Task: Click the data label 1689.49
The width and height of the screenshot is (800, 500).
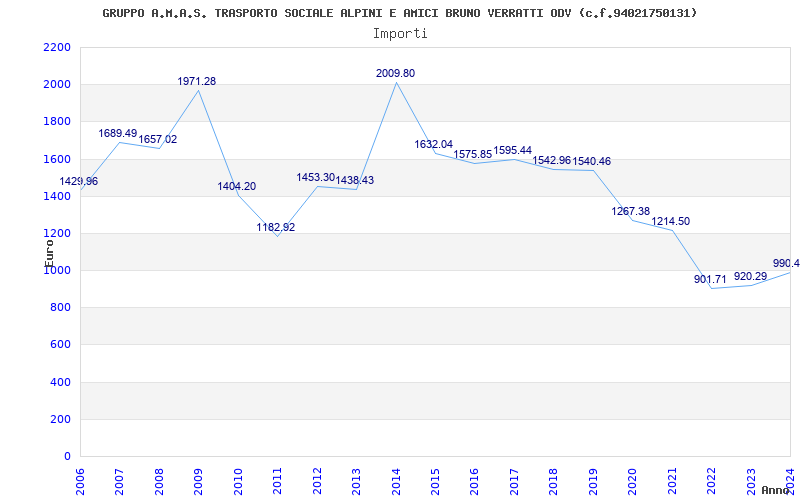Action: 118,133
